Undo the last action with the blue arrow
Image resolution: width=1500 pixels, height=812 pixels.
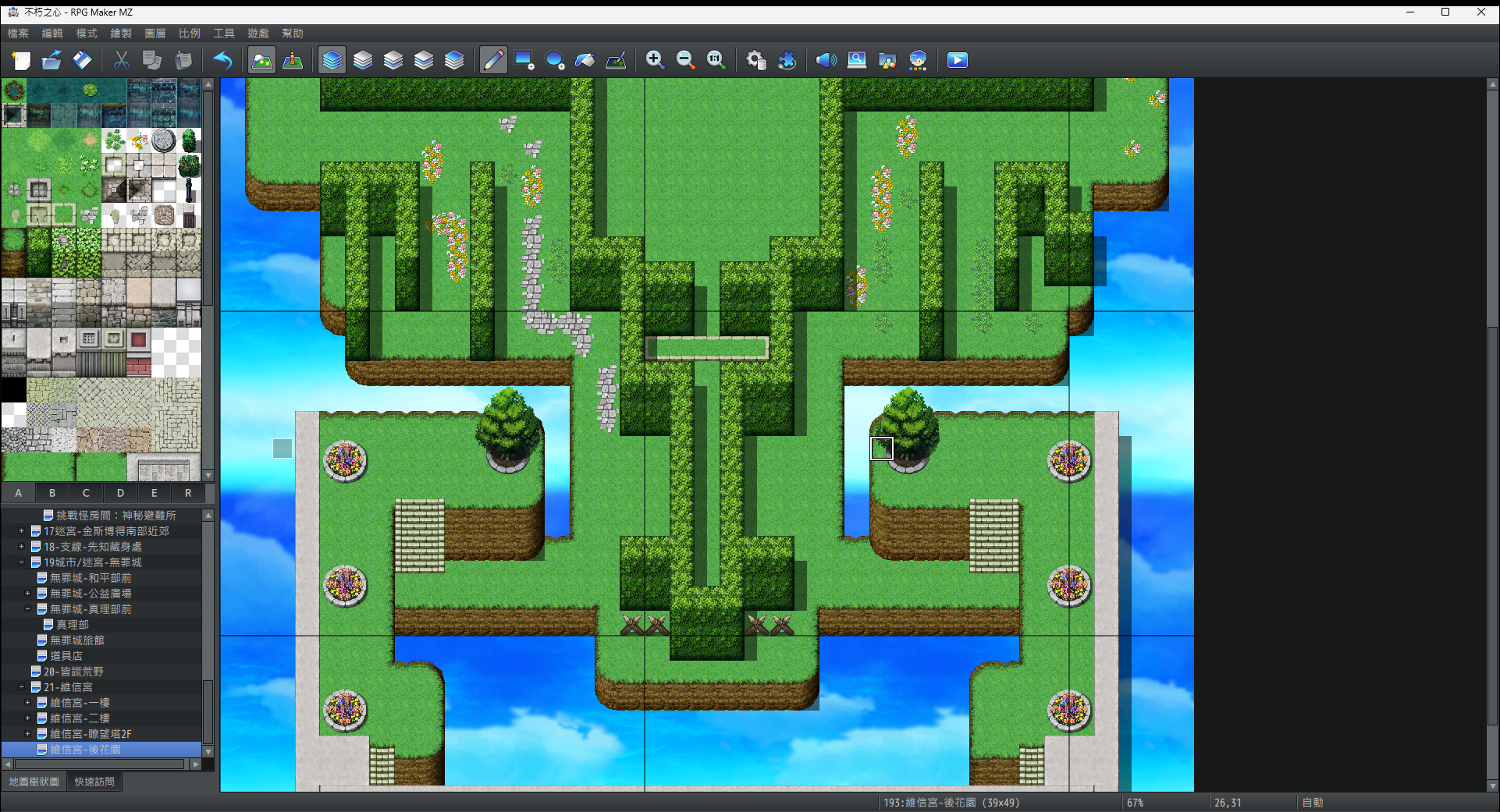(x=222, y=60)
